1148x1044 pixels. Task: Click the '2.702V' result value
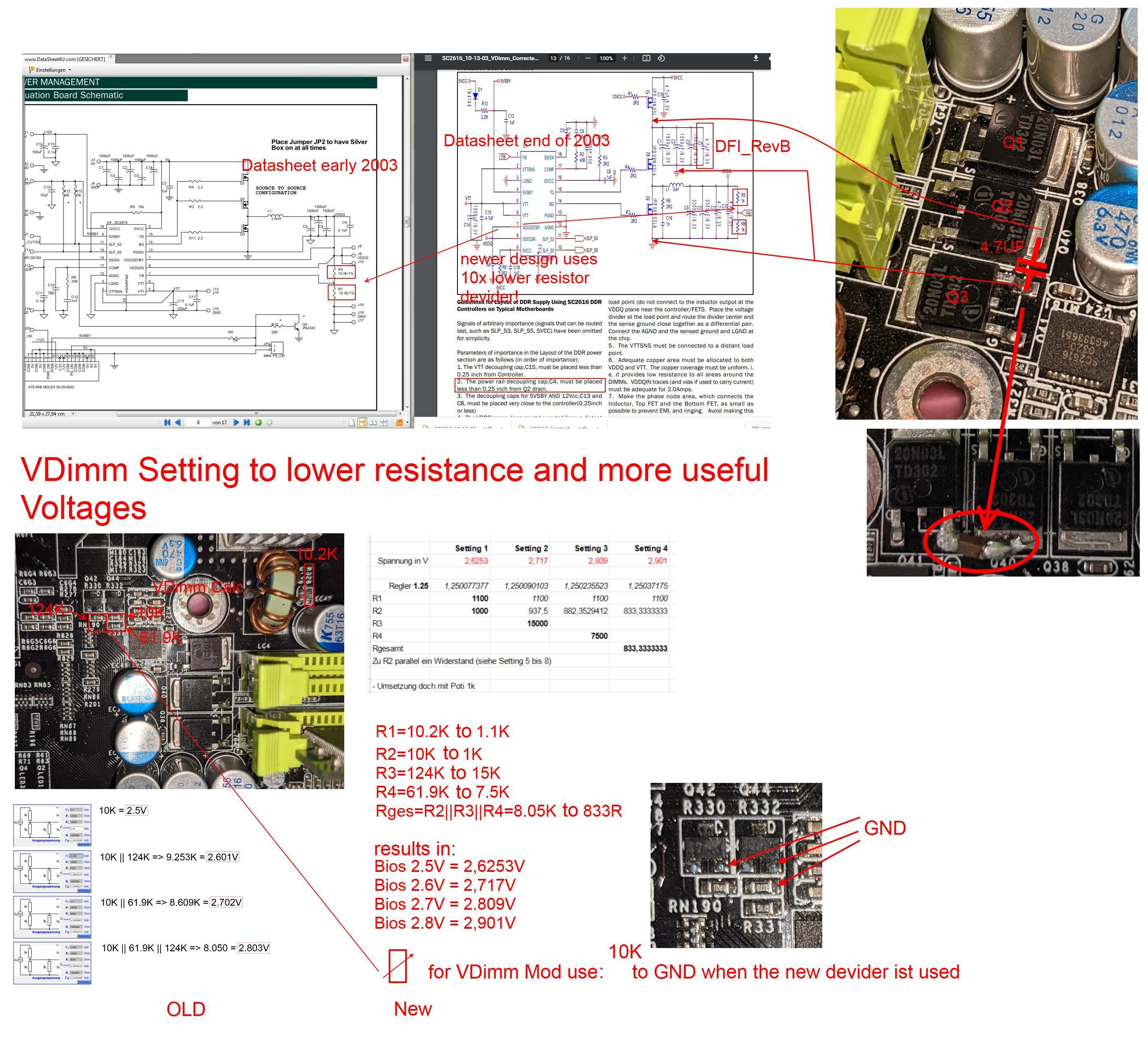[226, 902]
